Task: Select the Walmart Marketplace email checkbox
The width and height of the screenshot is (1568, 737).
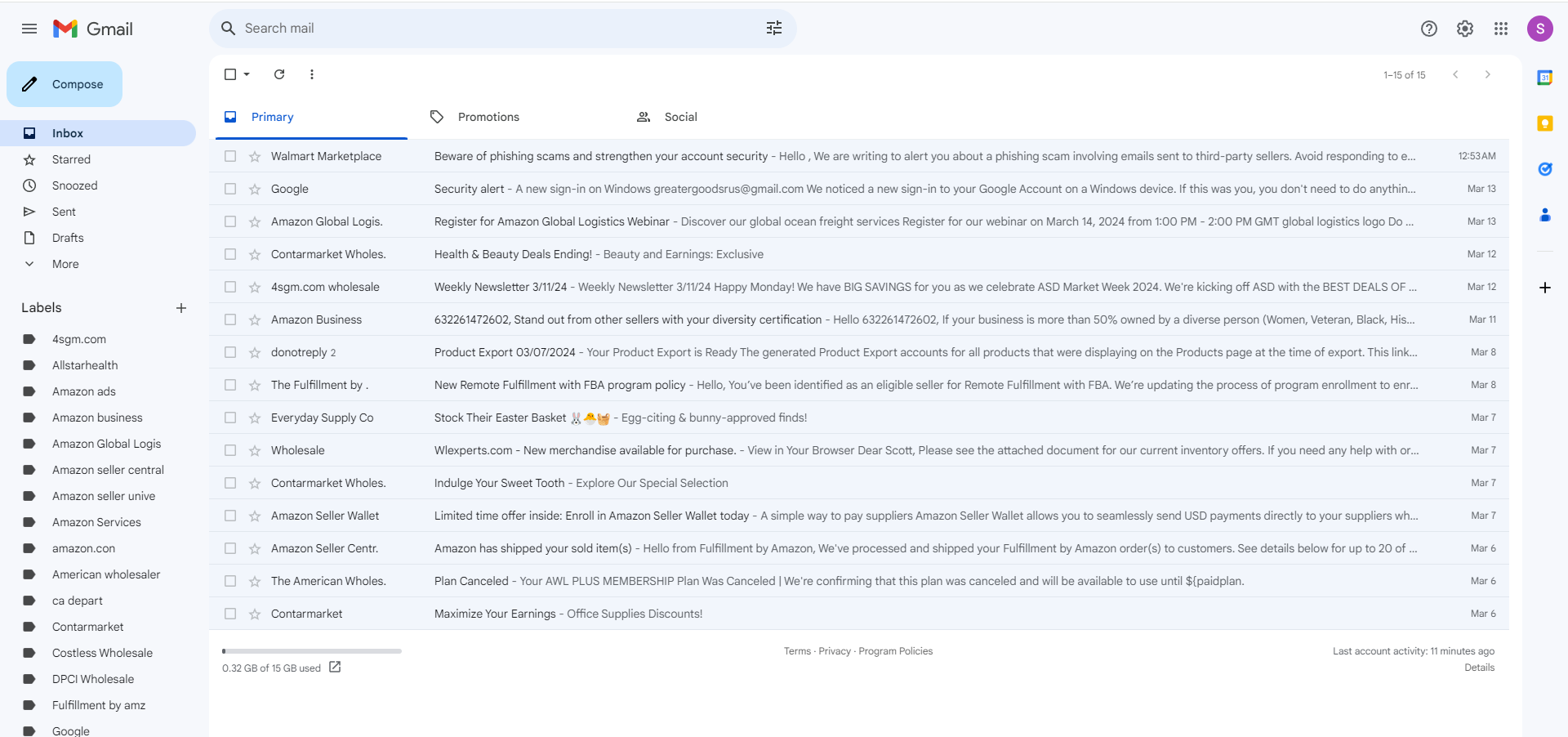Action: pos(230,156)
